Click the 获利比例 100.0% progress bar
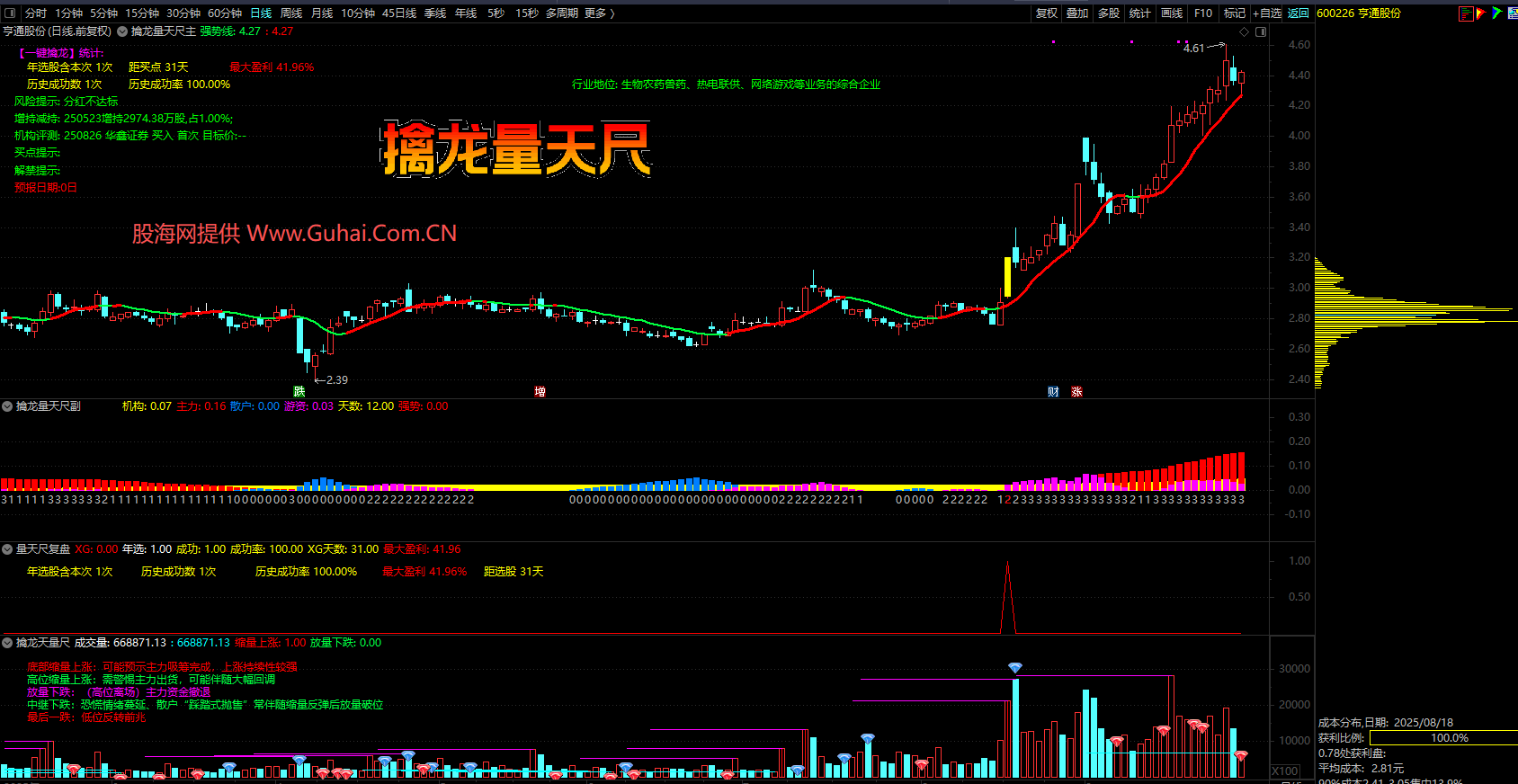 click(x=1443, y=738)
